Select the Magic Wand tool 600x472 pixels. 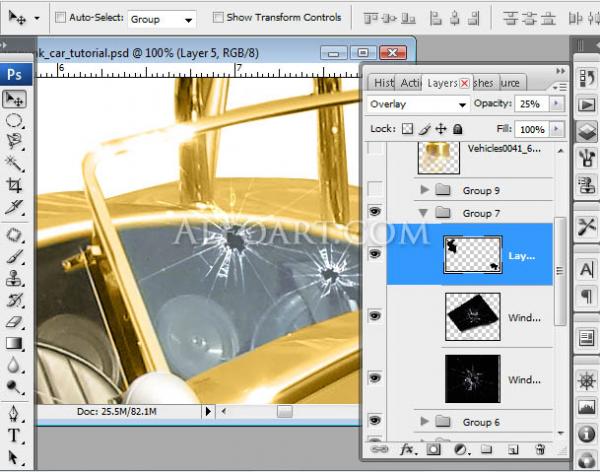pyautogui.click(x=15, y=163)
